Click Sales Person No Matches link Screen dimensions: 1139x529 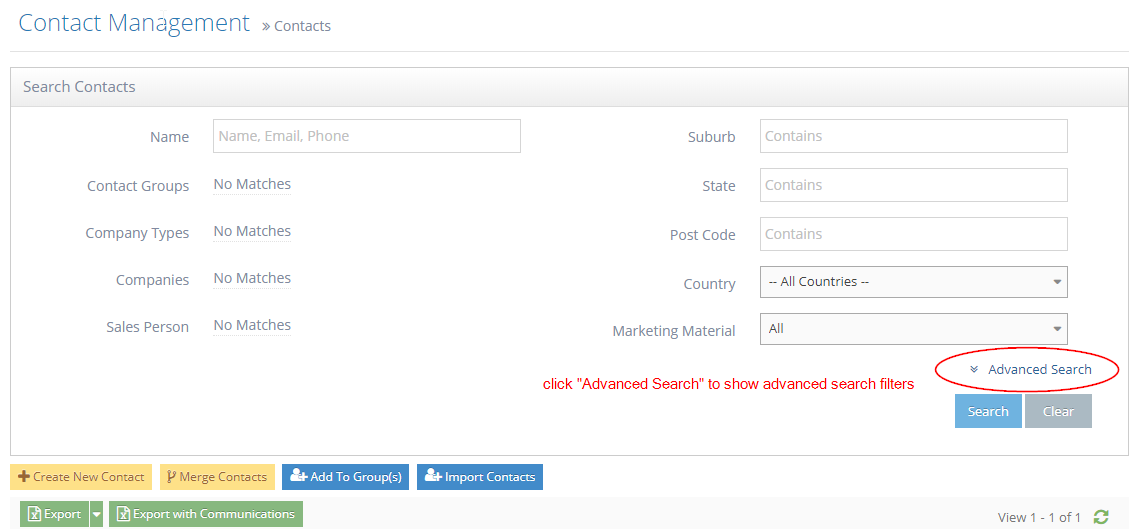[x=252, y=325]
